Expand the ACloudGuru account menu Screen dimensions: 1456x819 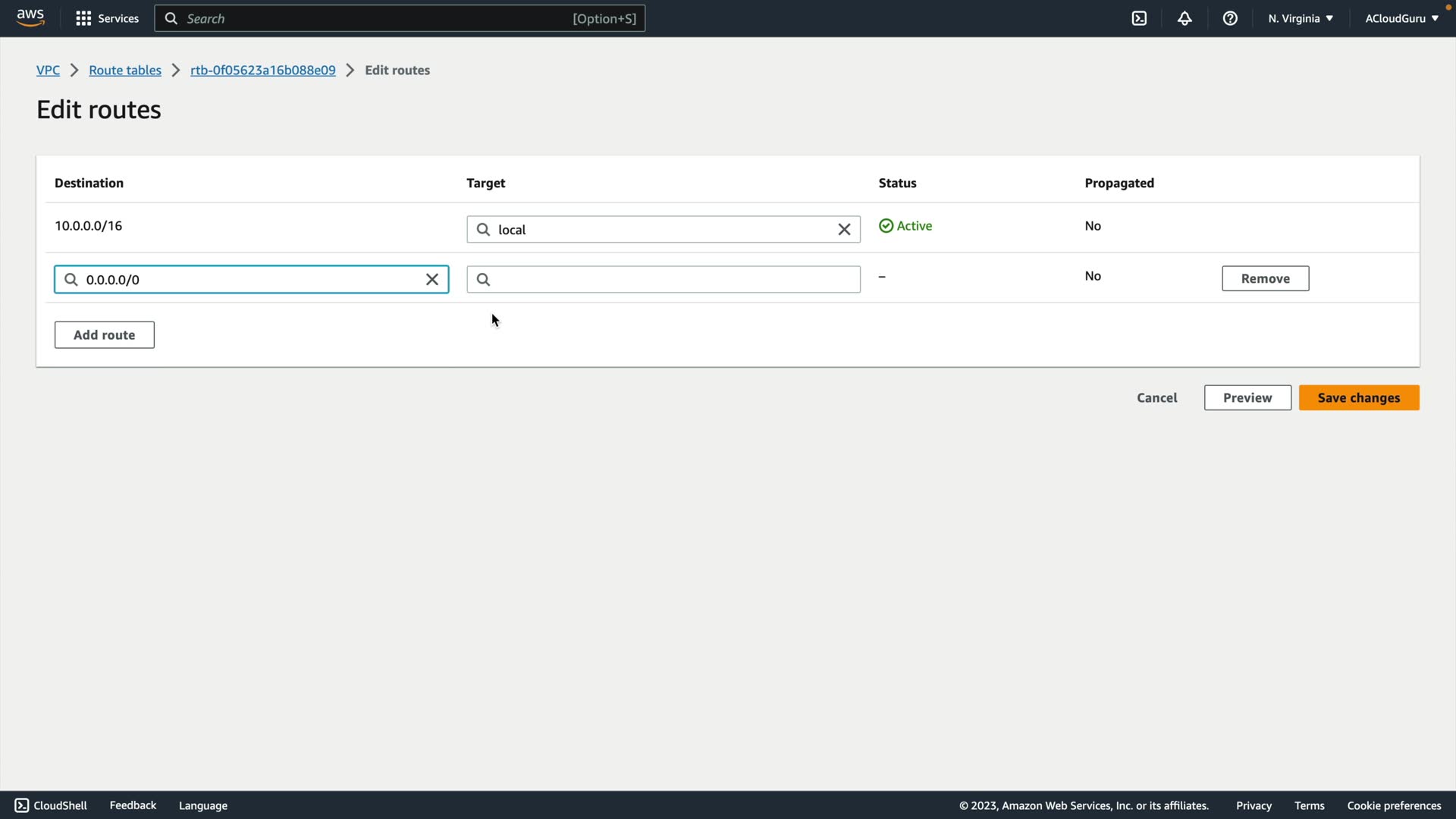tap(1401, 18)
